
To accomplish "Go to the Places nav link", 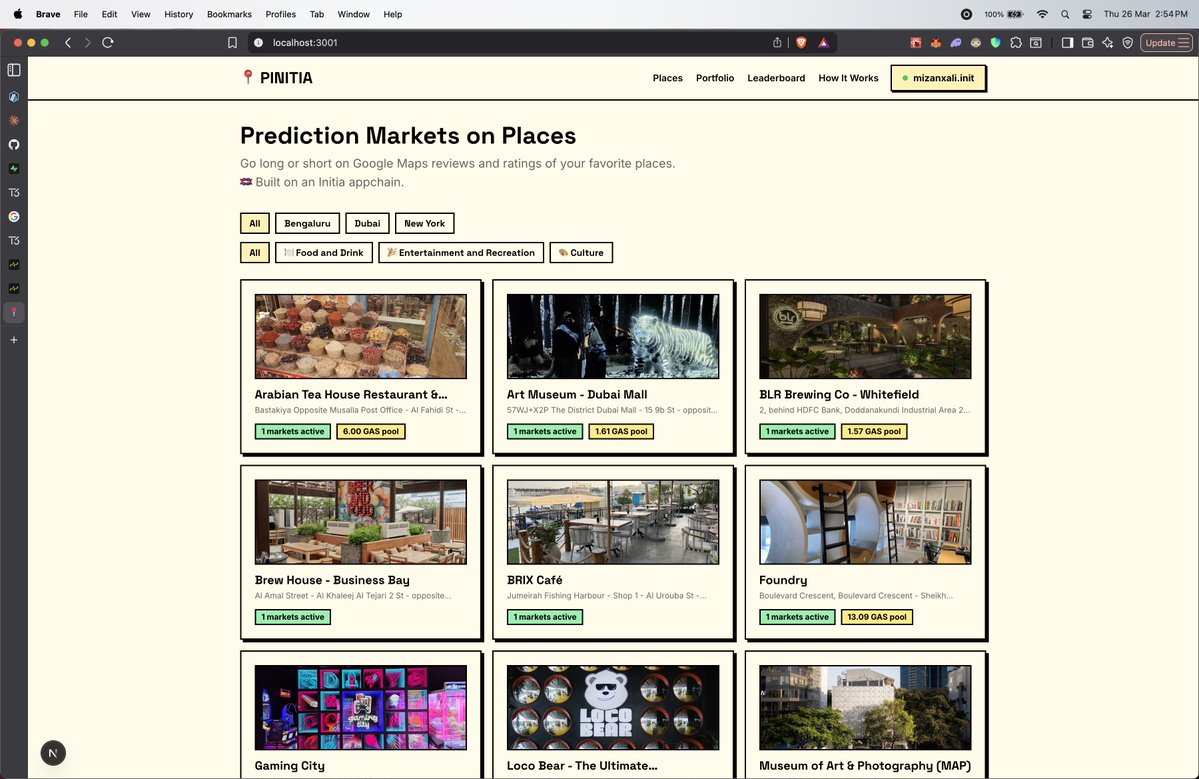I will click(x=668, y=78).
